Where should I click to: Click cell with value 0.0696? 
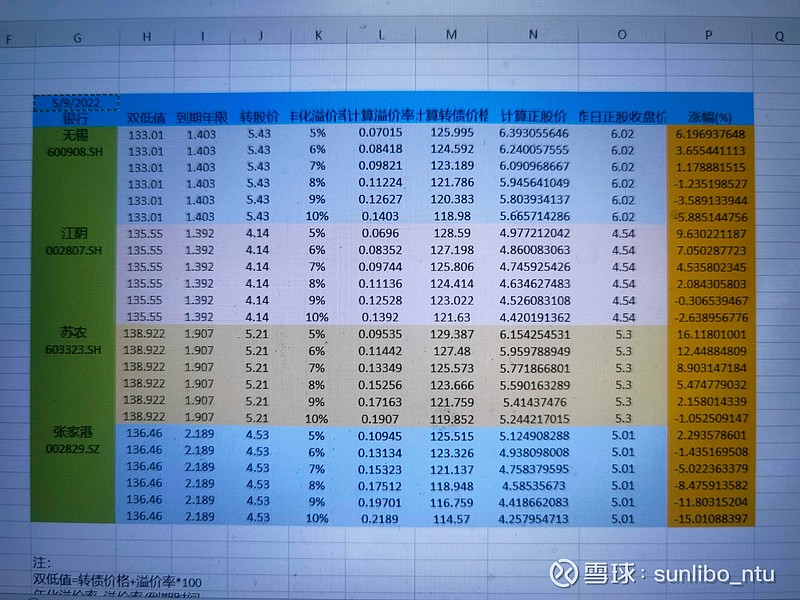tap(380, 233)
